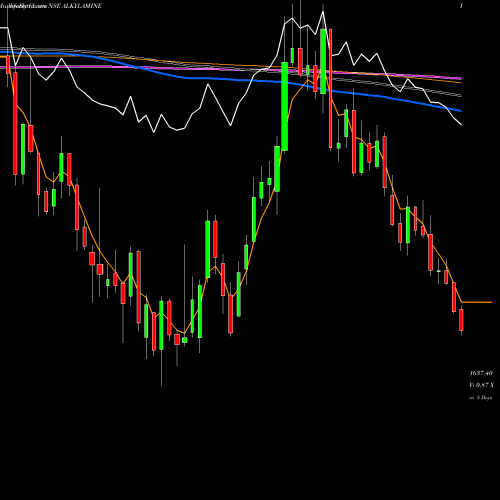
Task: Select the last red candle at the chart's right end
Action: [461, 320]
